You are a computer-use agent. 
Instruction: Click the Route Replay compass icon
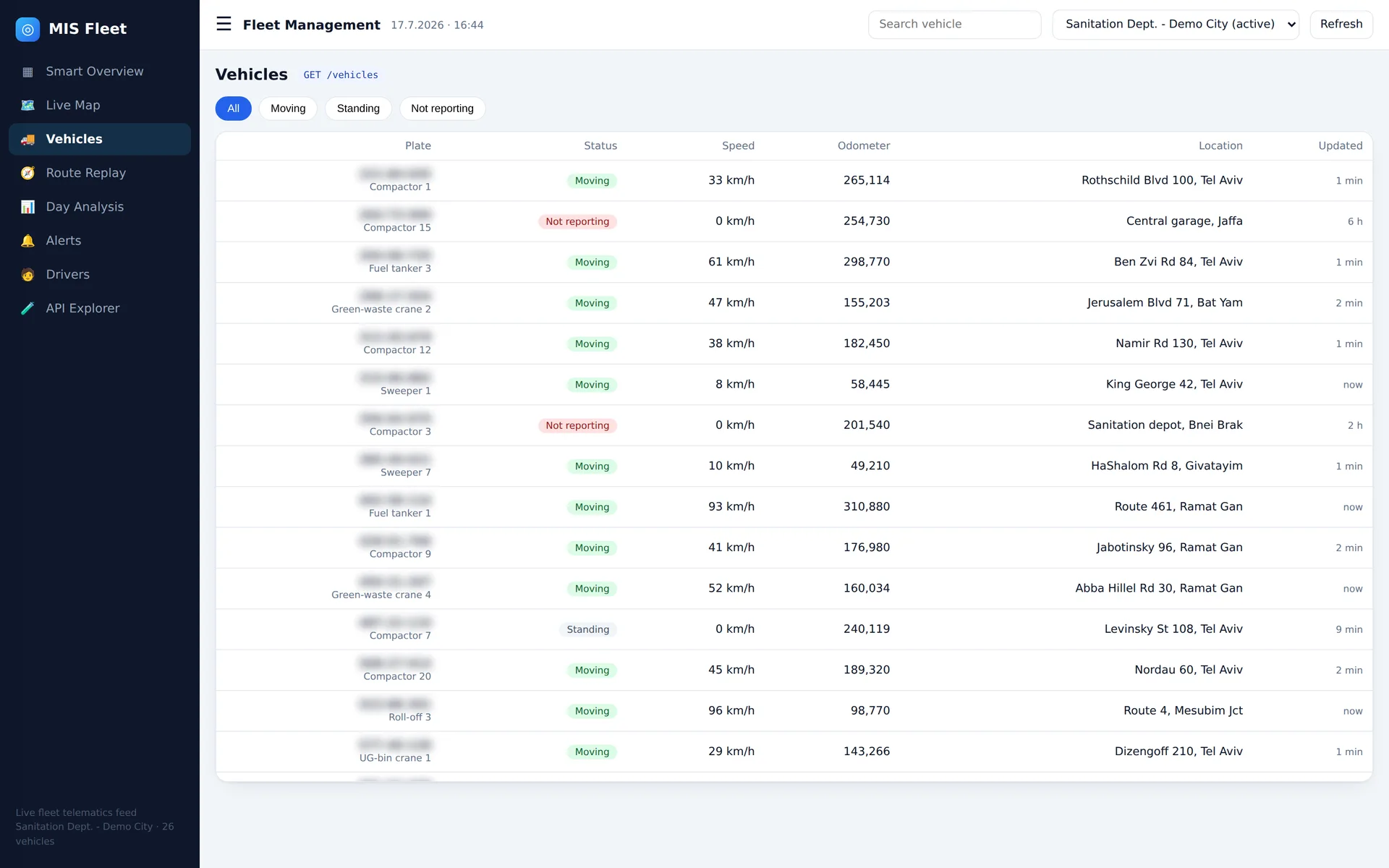pos(27,173)
